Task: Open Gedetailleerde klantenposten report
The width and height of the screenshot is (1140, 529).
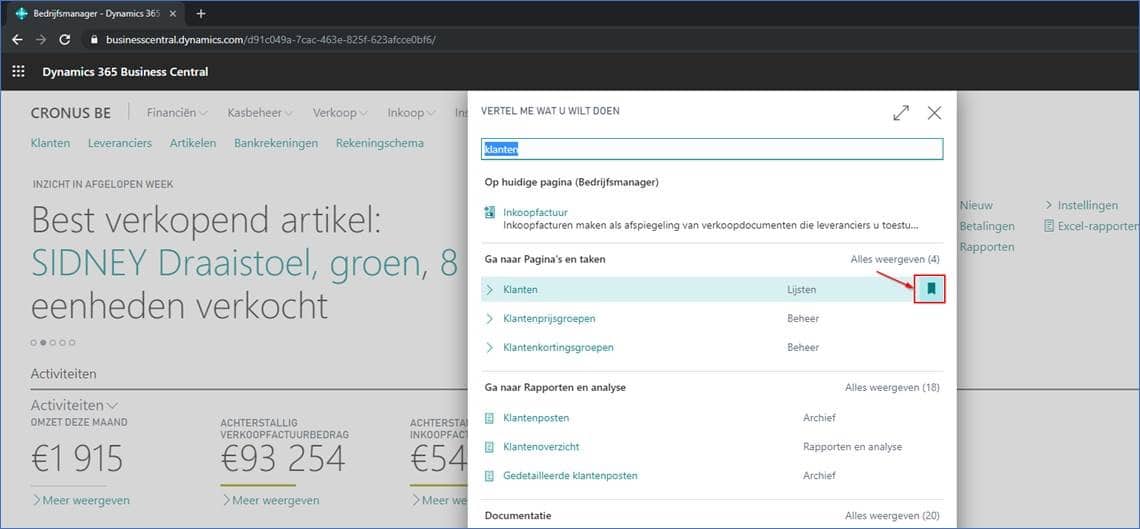Action: 570,476
